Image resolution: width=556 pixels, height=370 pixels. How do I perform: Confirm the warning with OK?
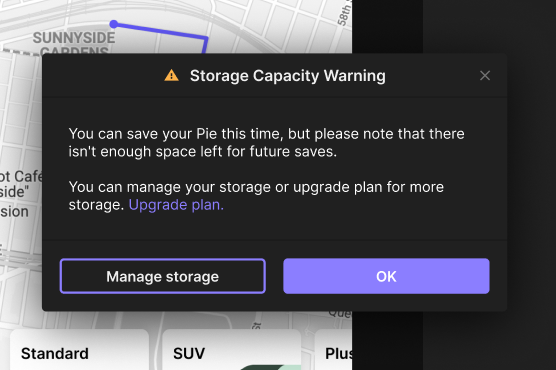(x=386, y=276)
